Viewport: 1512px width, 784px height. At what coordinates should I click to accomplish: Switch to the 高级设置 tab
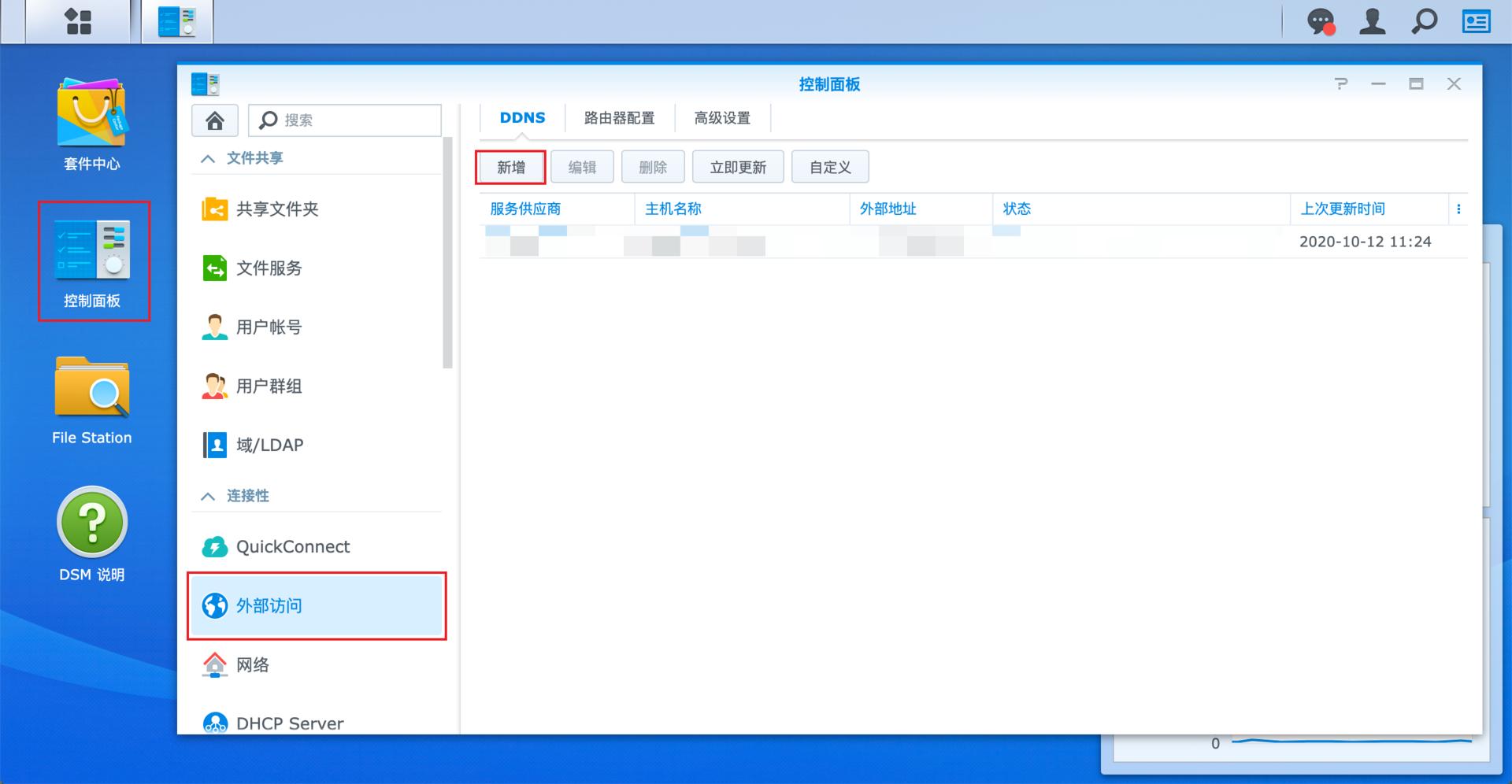pos(721,117)
